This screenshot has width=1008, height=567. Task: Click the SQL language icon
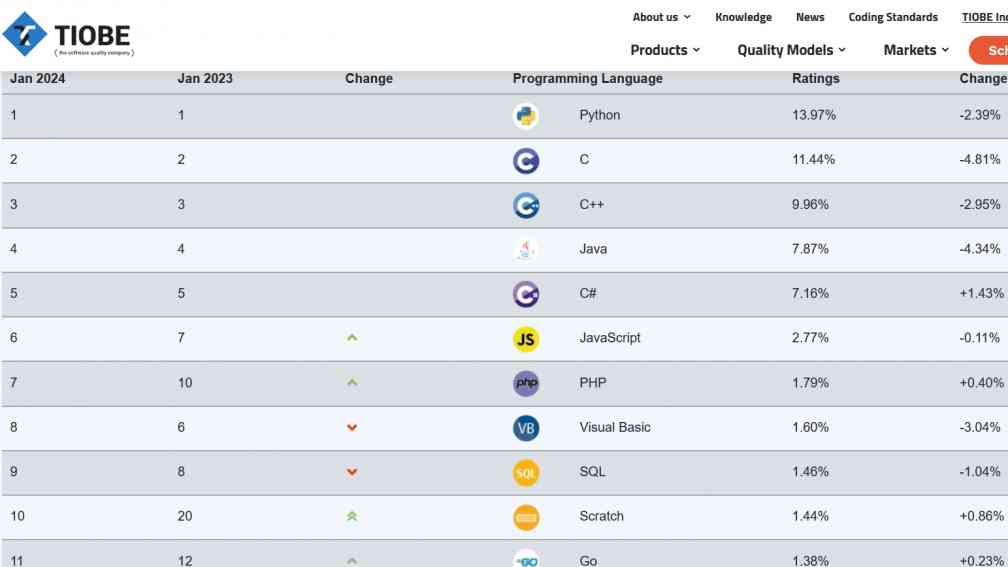pyautogui.click(x=526, y=472)
